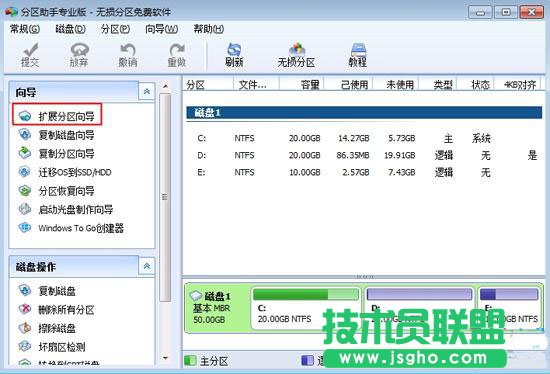Click the Windows To Go创建器 icon
Screen dimensions: 550x374
[25, 228]
